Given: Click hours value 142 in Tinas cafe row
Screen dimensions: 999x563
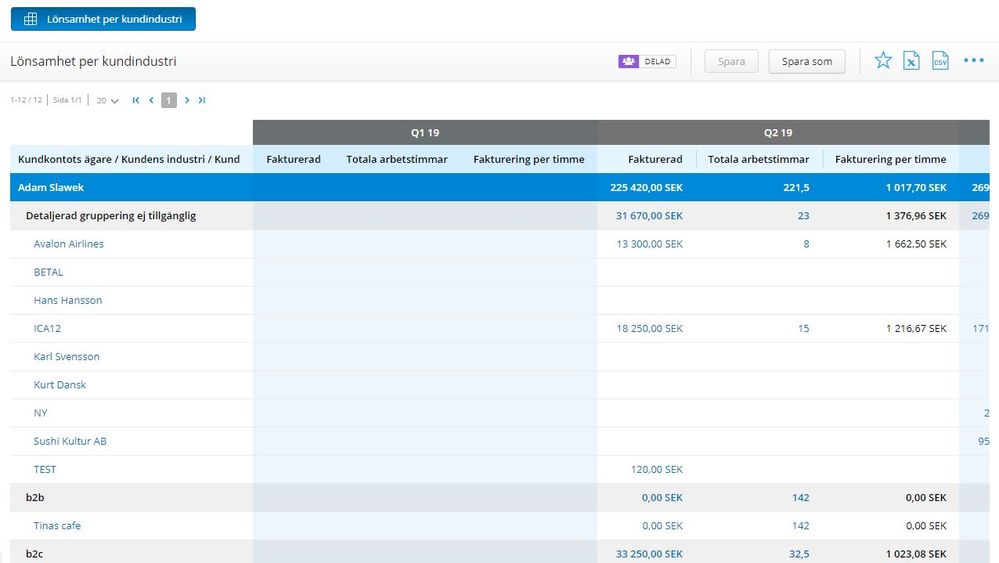Looking at the screenshot, I should [800, 526].
